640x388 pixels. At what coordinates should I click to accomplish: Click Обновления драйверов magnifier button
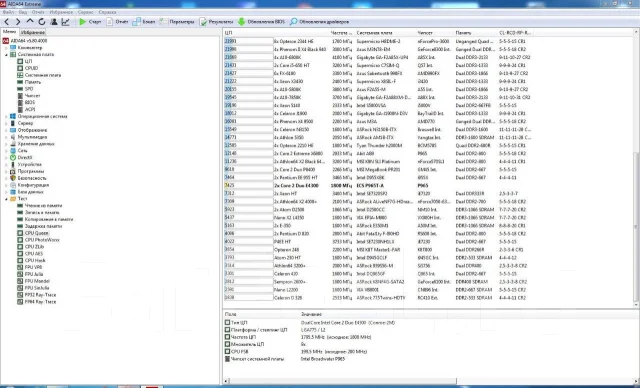coord(319,22)
